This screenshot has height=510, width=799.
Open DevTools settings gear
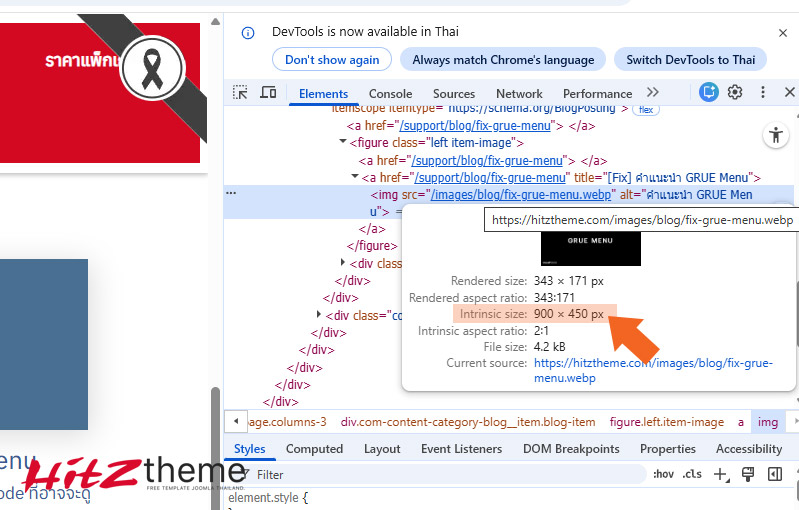(735, 93)
